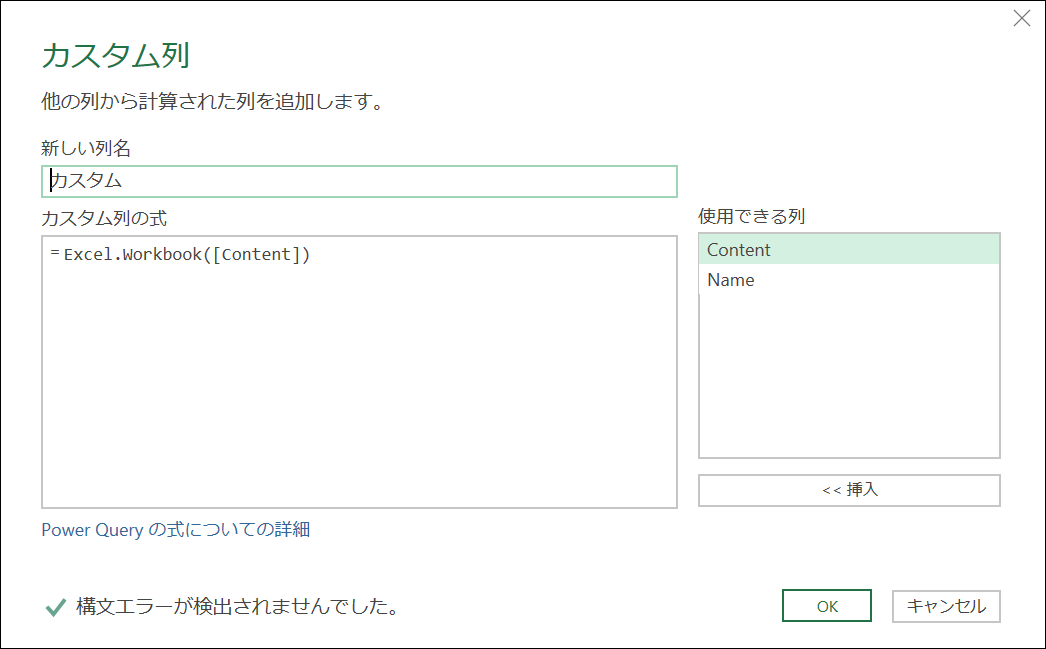The height and width of the screenshot is (649, 1046).
Task: Click the 構文エラーが検出されませんでした status message
Action: pos(237,606)
